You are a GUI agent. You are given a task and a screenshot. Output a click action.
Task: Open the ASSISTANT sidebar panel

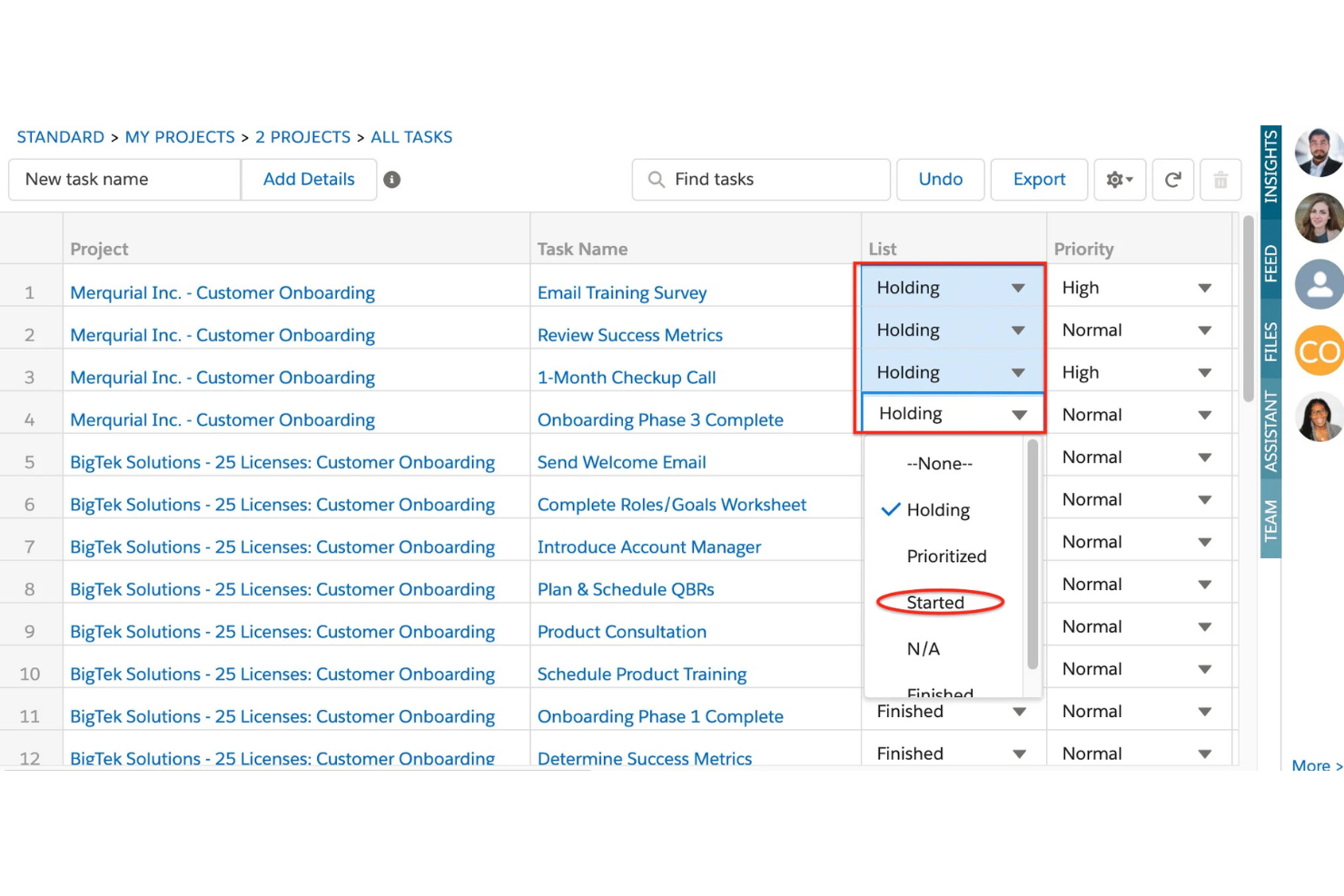tap(1270, 427)
